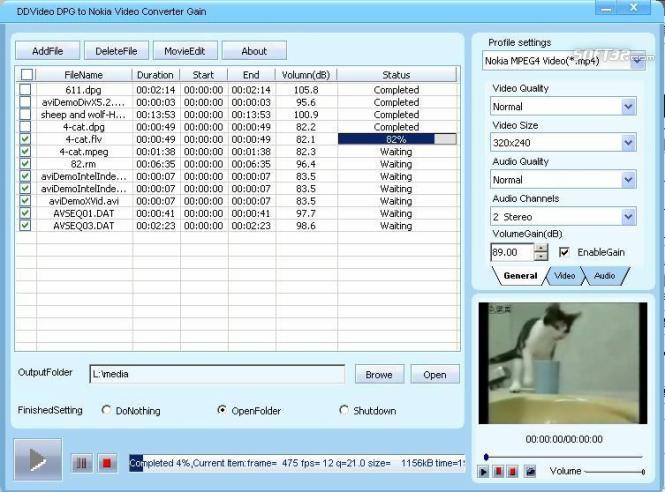Screen dimensions: 665x492
Task: Sort by the FileName column header
Action: [x=84, y=75]
